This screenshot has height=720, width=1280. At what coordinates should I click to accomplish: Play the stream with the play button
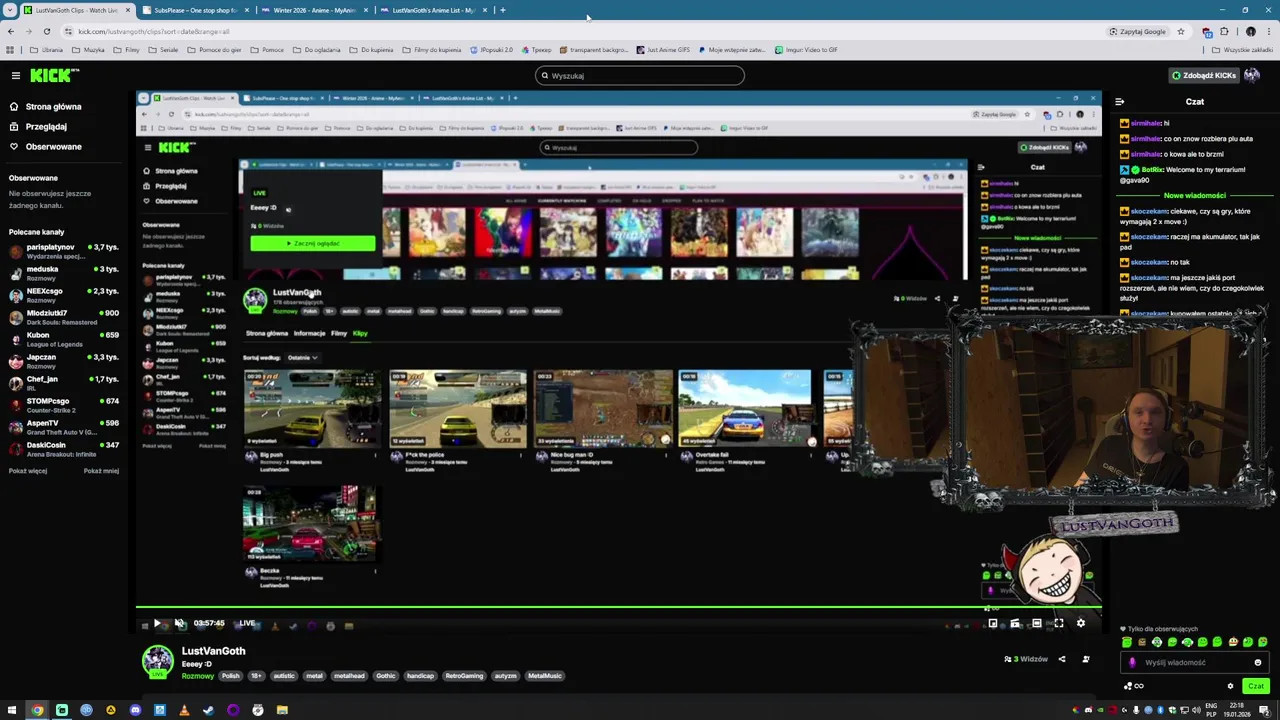(x=157, y=624)
